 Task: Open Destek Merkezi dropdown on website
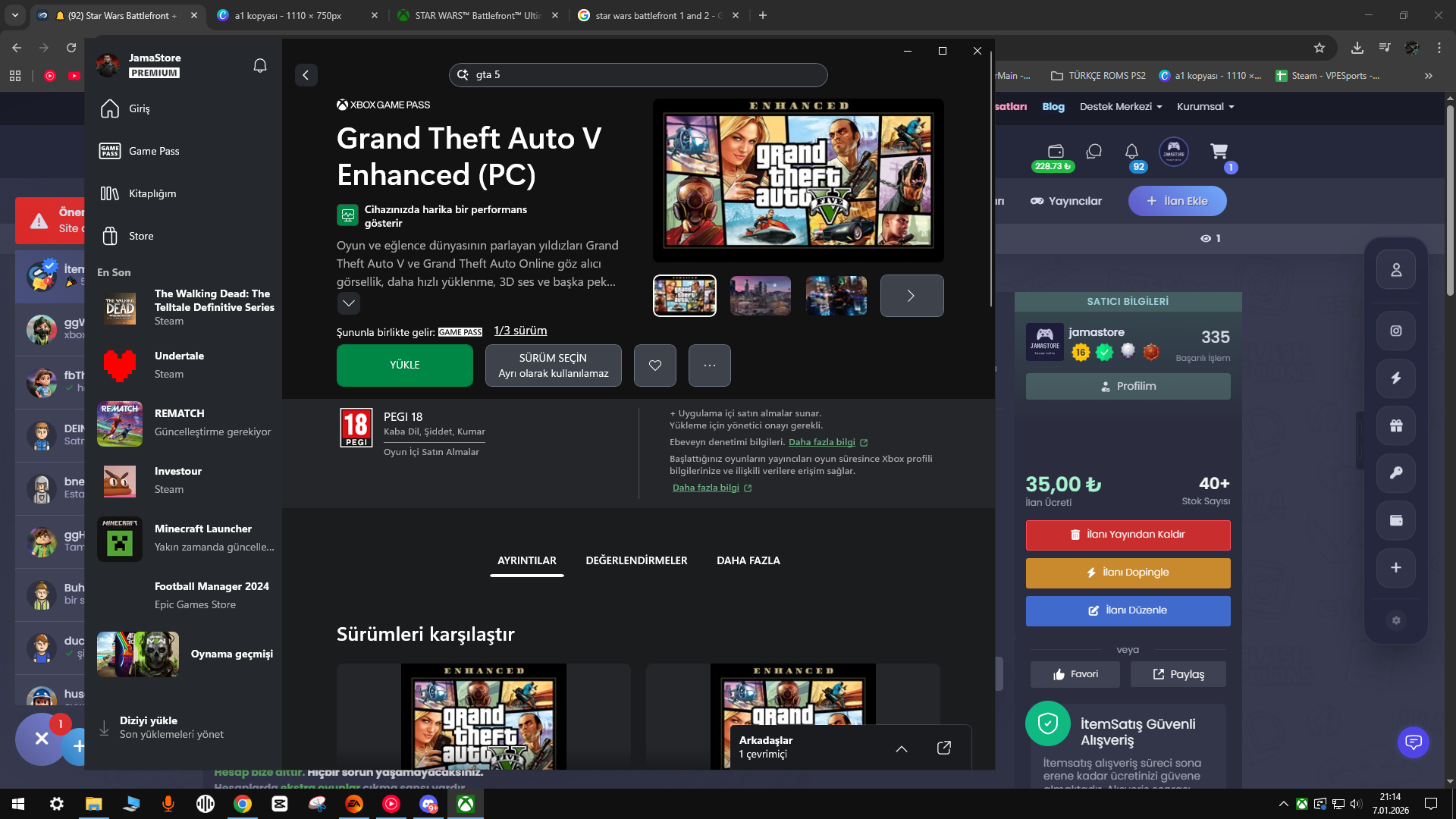(x=1121, y=107)
